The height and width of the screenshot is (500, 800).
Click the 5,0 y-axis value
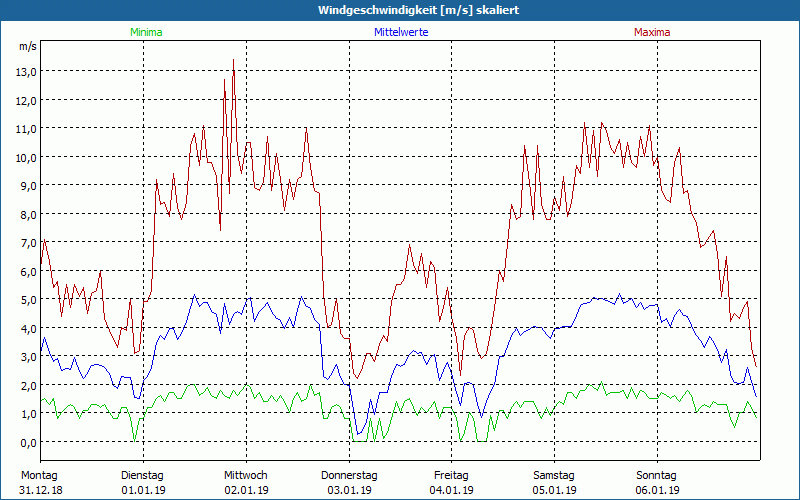[28, 300]
